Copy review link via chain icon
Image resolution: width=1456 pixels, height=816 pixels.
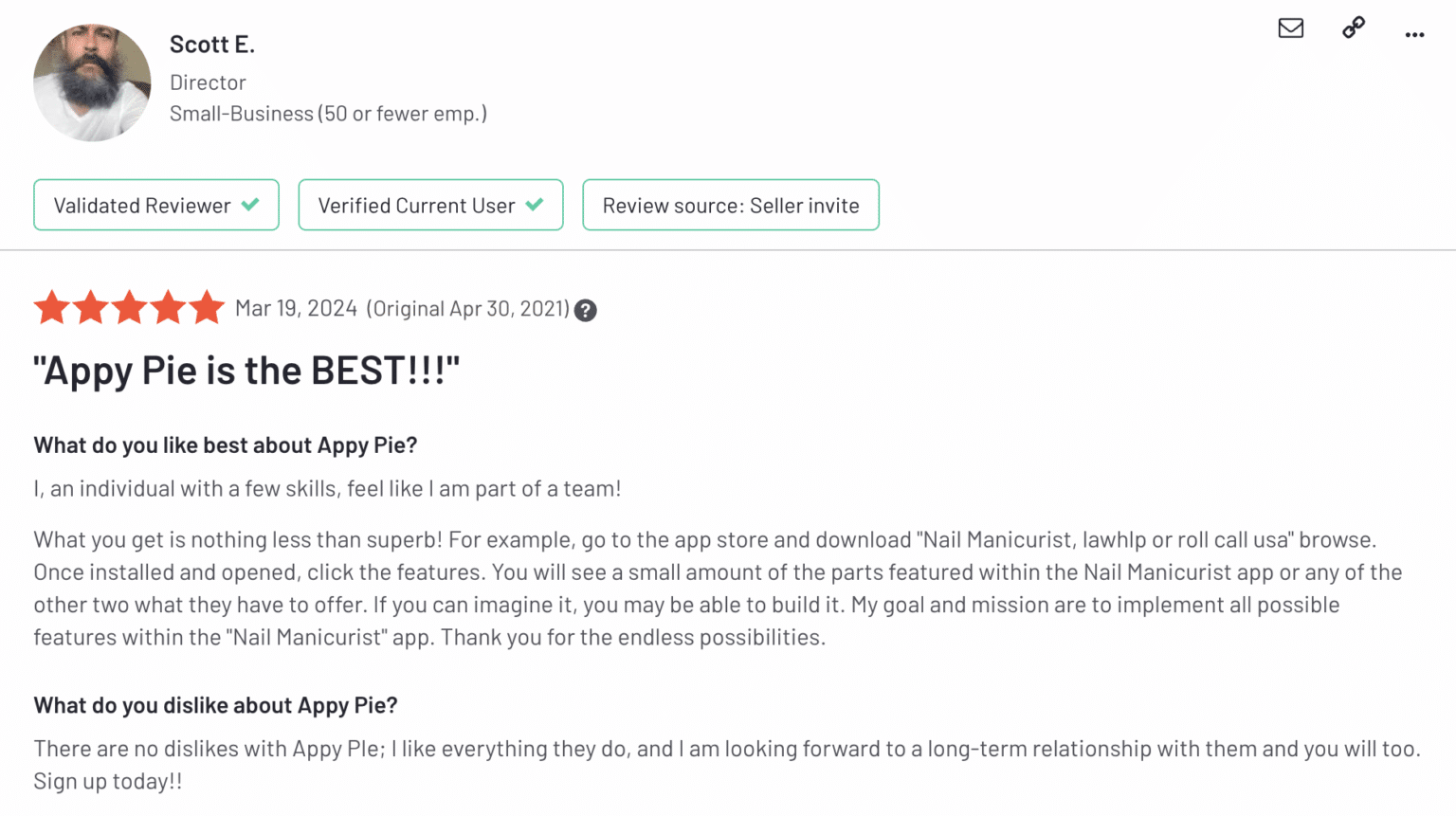coord(1354,27)
